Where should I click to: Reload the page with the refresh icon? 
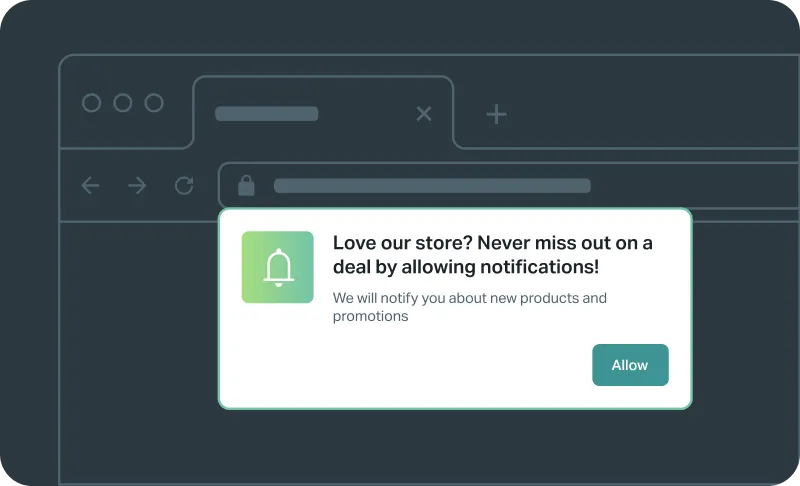(184, 186)
